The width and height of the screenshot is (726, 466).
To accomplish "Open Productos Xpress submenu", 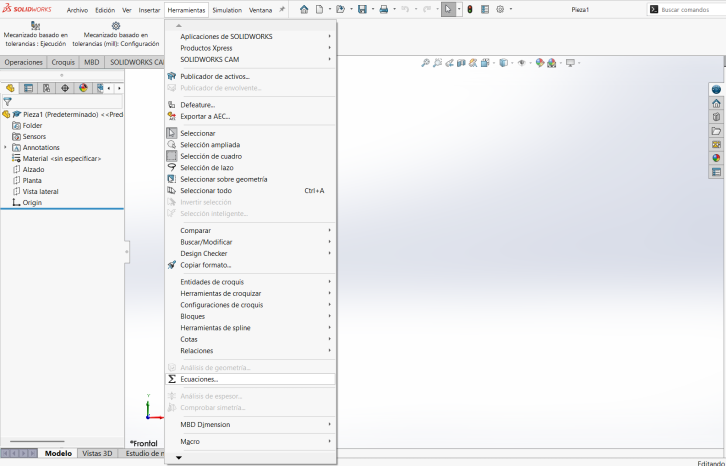I will (x=250, y=48).
